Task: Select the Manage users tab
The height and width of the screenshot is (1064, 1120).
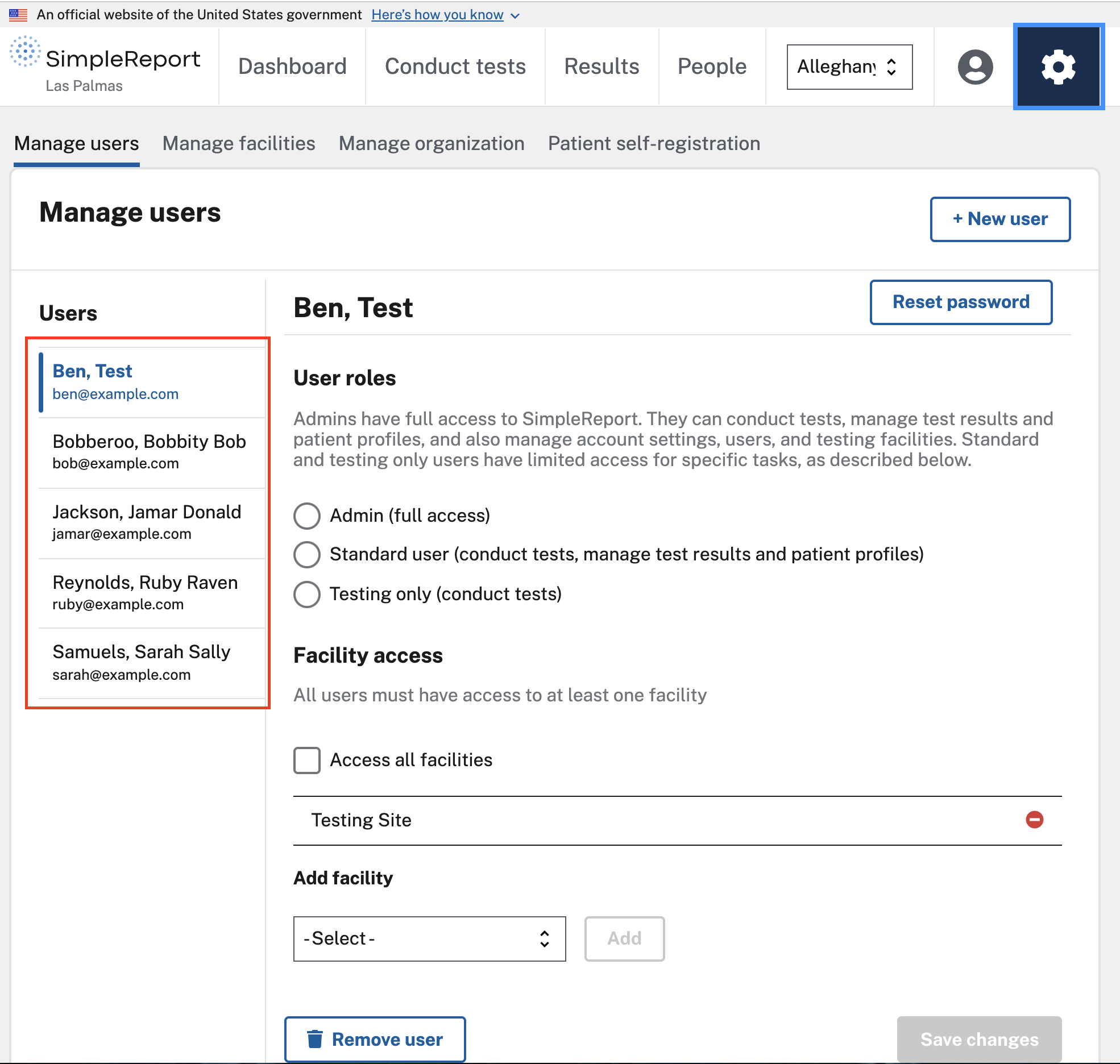Action: (x=77, y=144)
